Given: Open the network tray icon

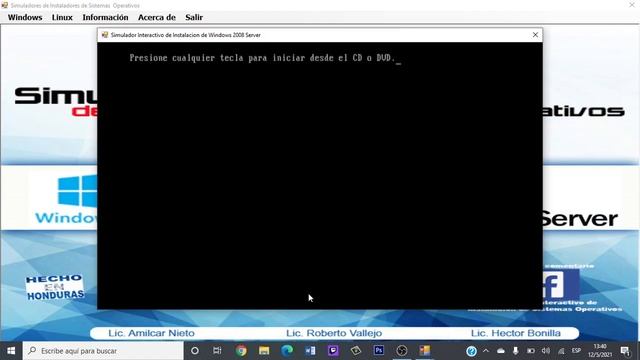Looking at the screenshot, I should [561, 351].
